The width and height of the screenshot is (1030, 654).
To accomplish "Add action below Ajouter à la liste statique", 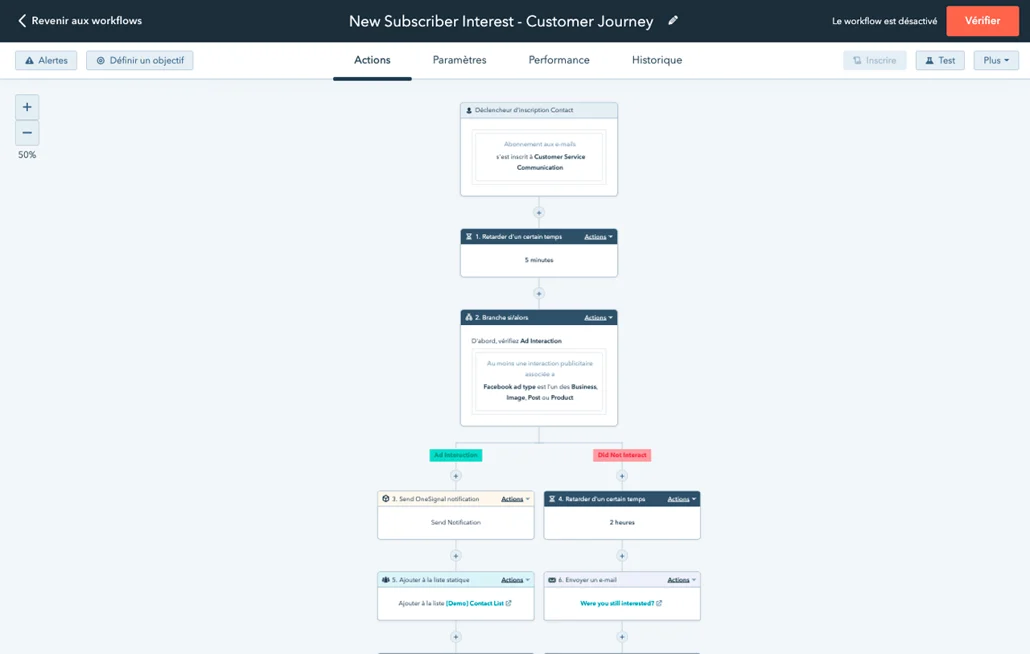I will click(x=456, y=637).
